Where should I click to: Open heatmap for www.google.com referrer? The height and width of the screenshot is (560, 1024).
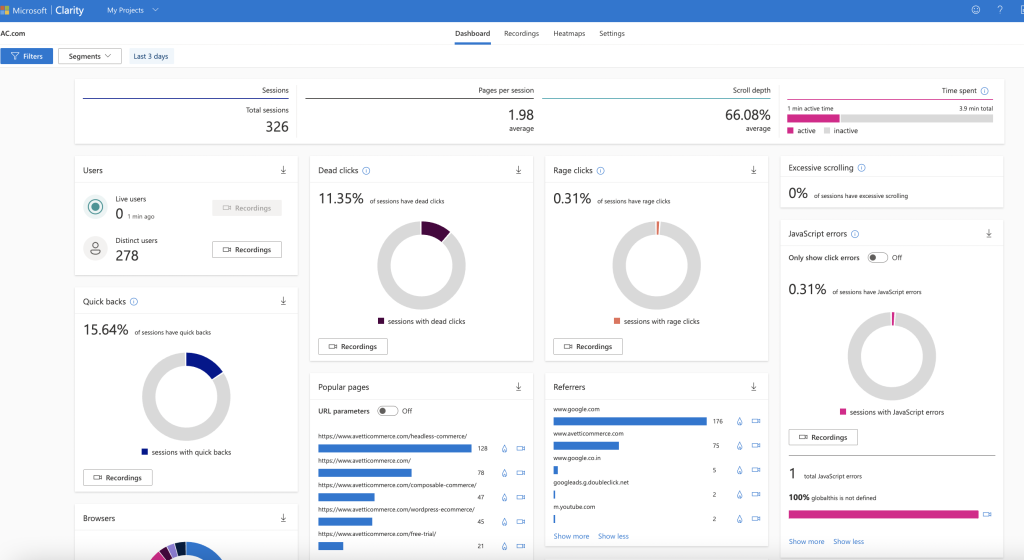pyautogui.click(x=739, y=422)
